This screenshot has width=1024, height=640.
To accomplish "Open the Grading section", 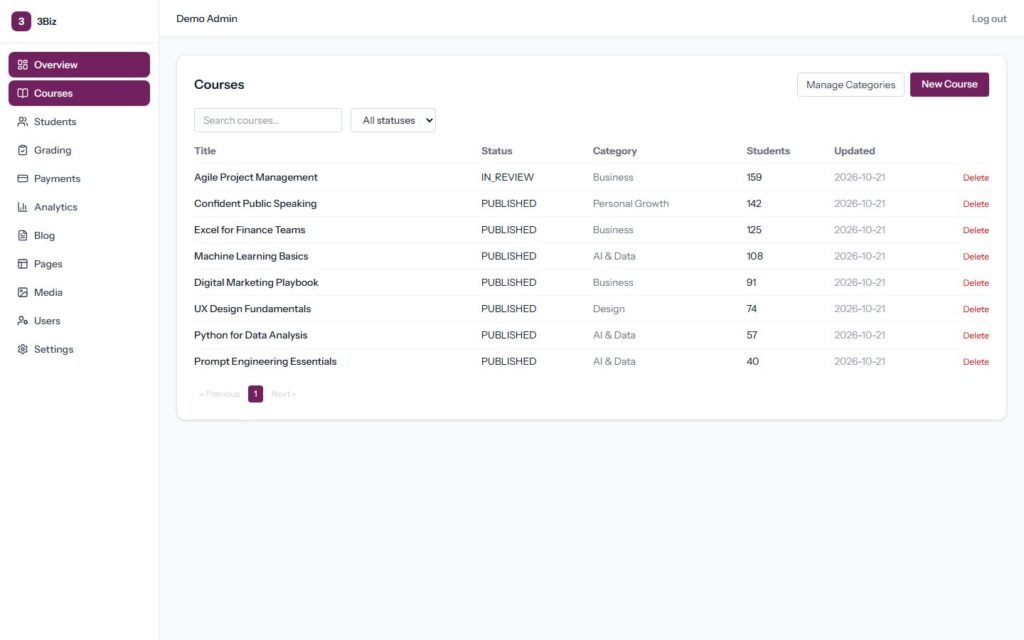I will (x=79, y=150).
